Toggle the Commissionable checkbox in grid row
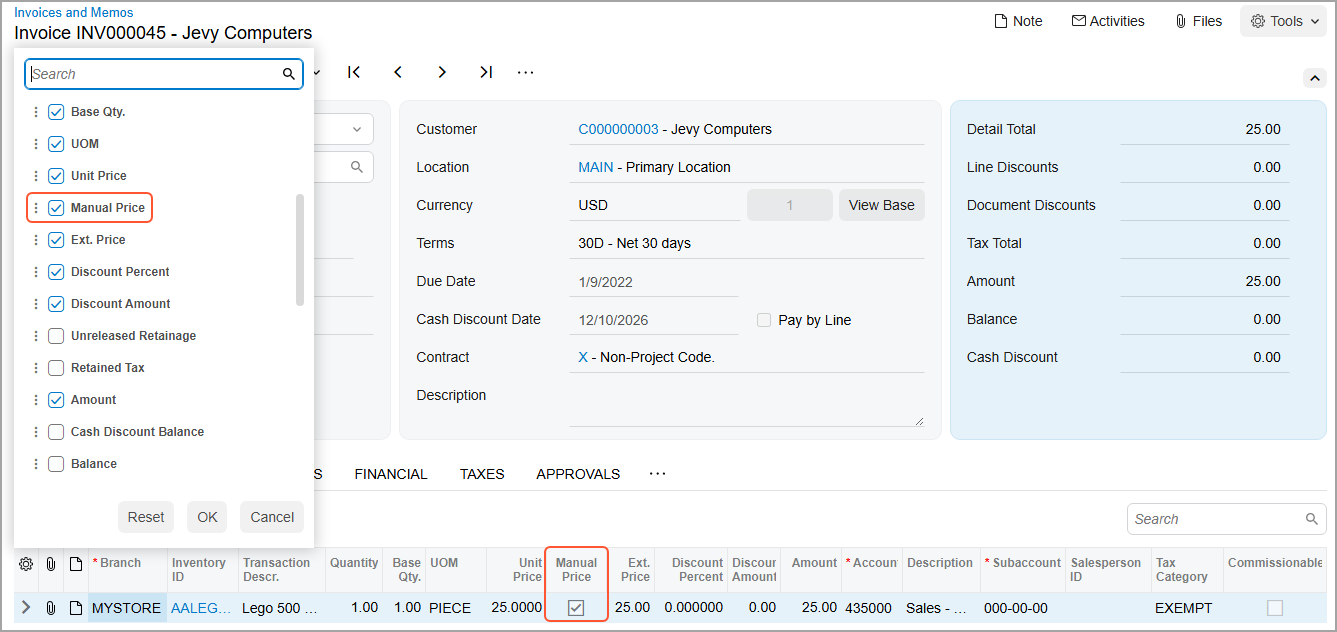 (x=1275, y=608)
